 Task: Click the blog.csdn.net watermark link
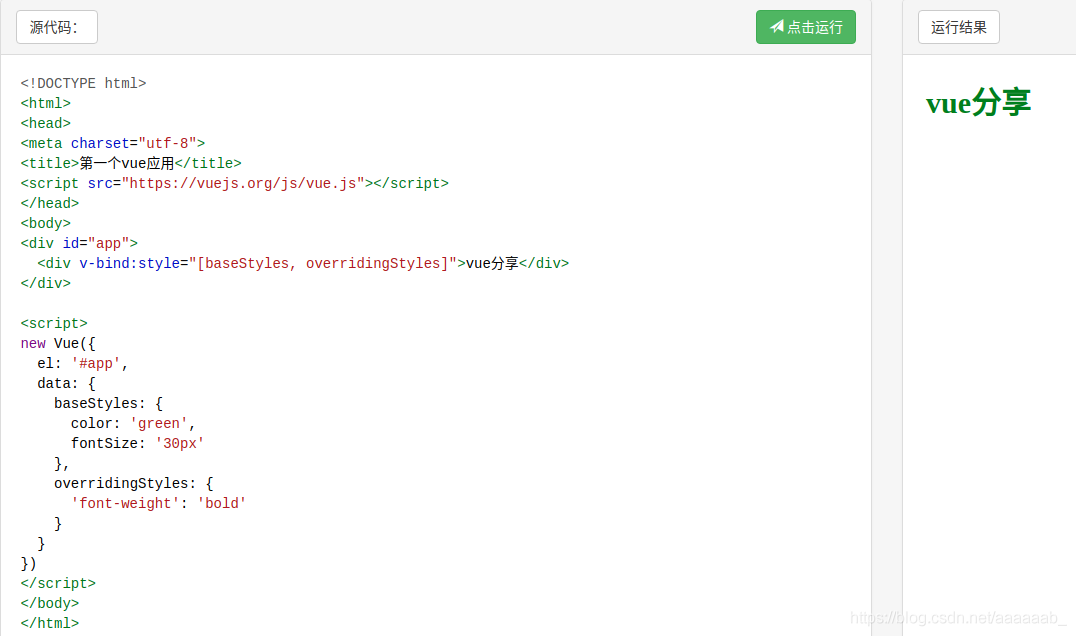click(957, 619)
